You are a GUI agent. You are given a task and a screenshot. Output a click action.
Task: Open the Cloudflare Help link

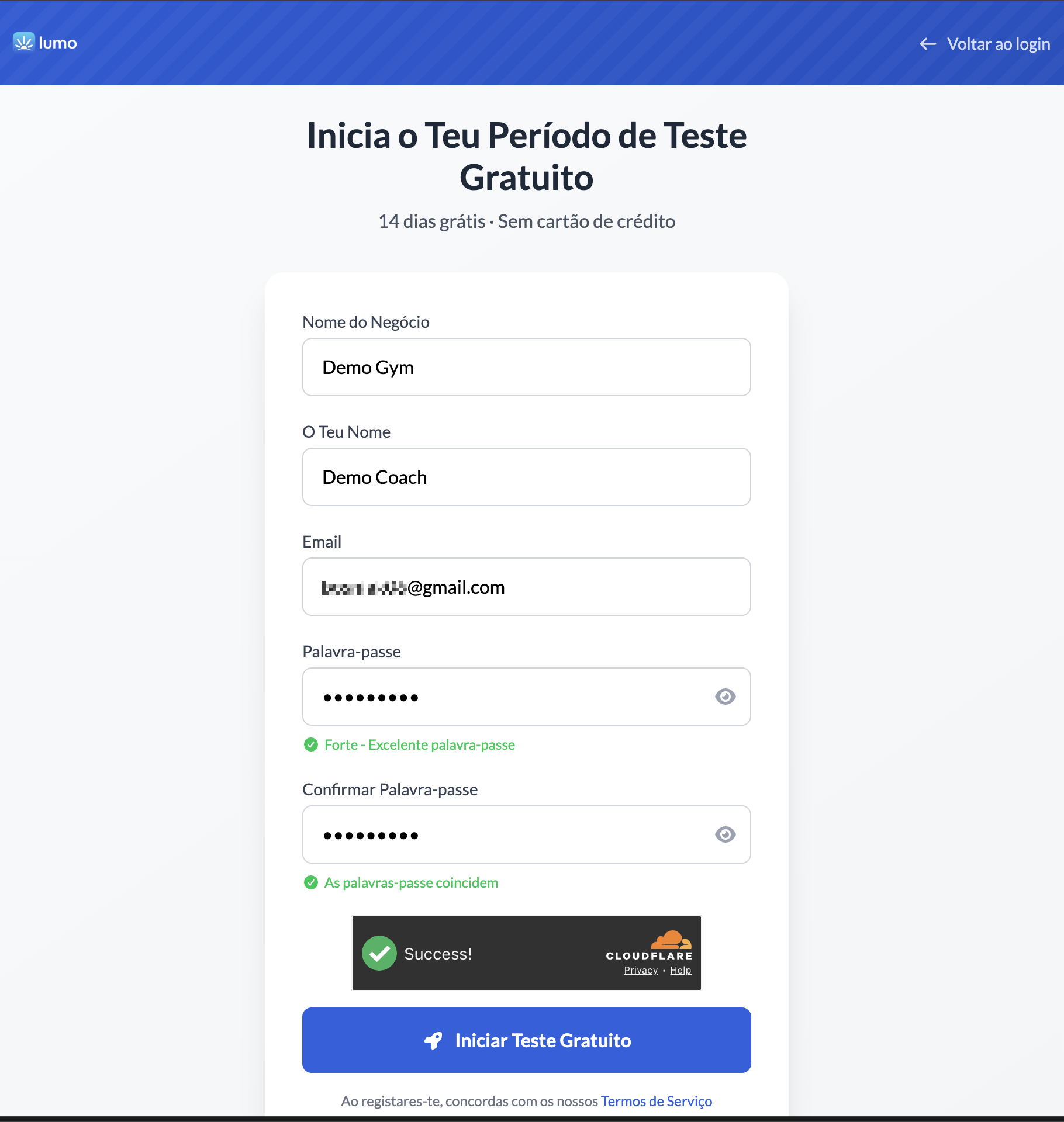[680, 970]
